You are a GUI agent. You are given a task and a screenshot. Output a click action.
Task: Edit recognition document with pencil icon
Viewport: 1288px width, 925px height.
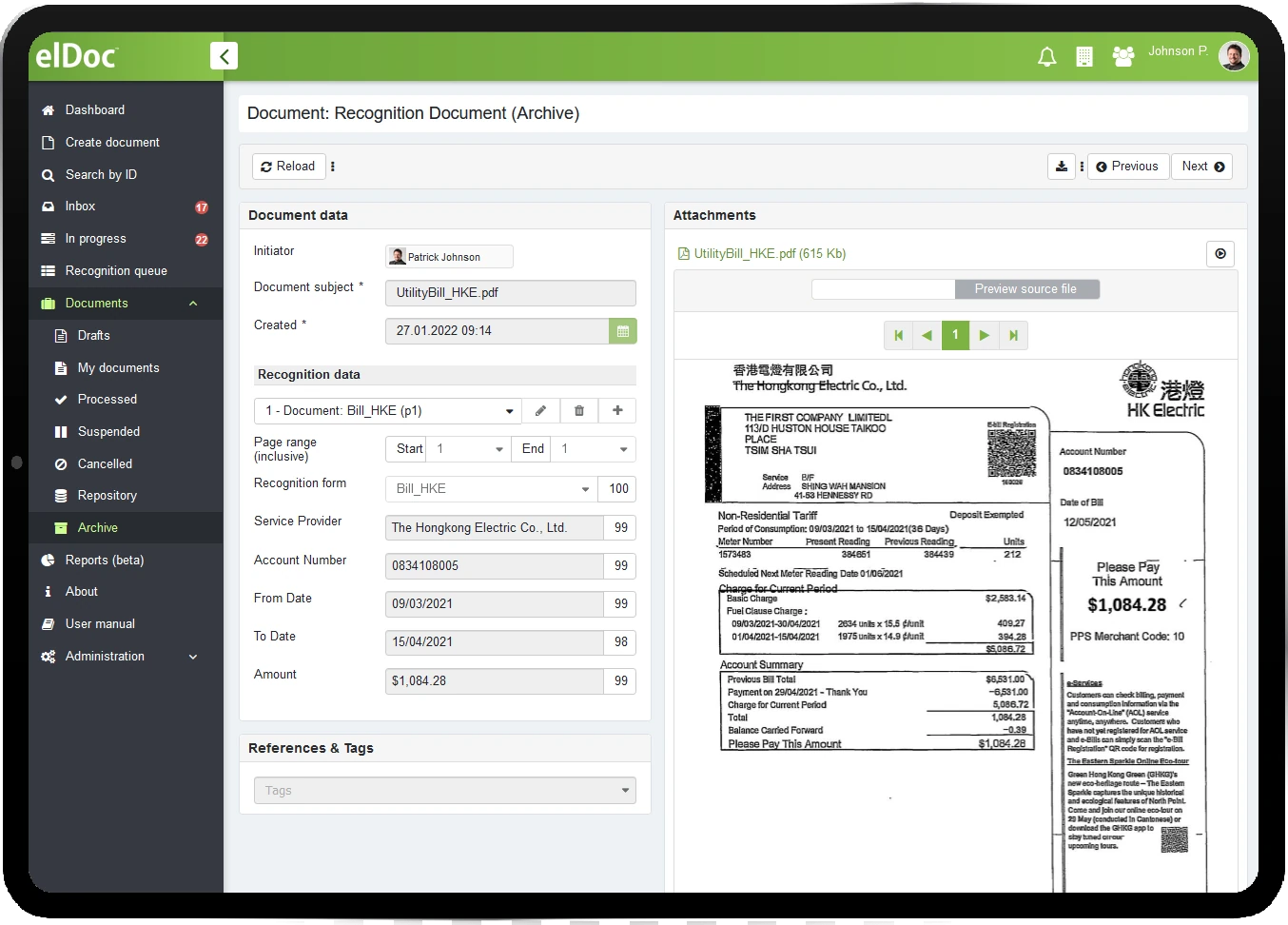point(540,411)
